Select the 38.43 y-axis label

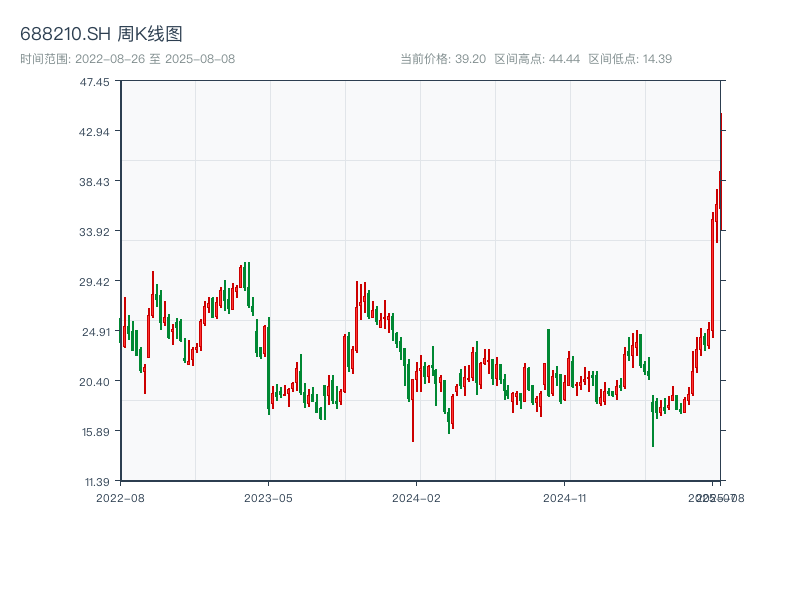coord(96,182)
